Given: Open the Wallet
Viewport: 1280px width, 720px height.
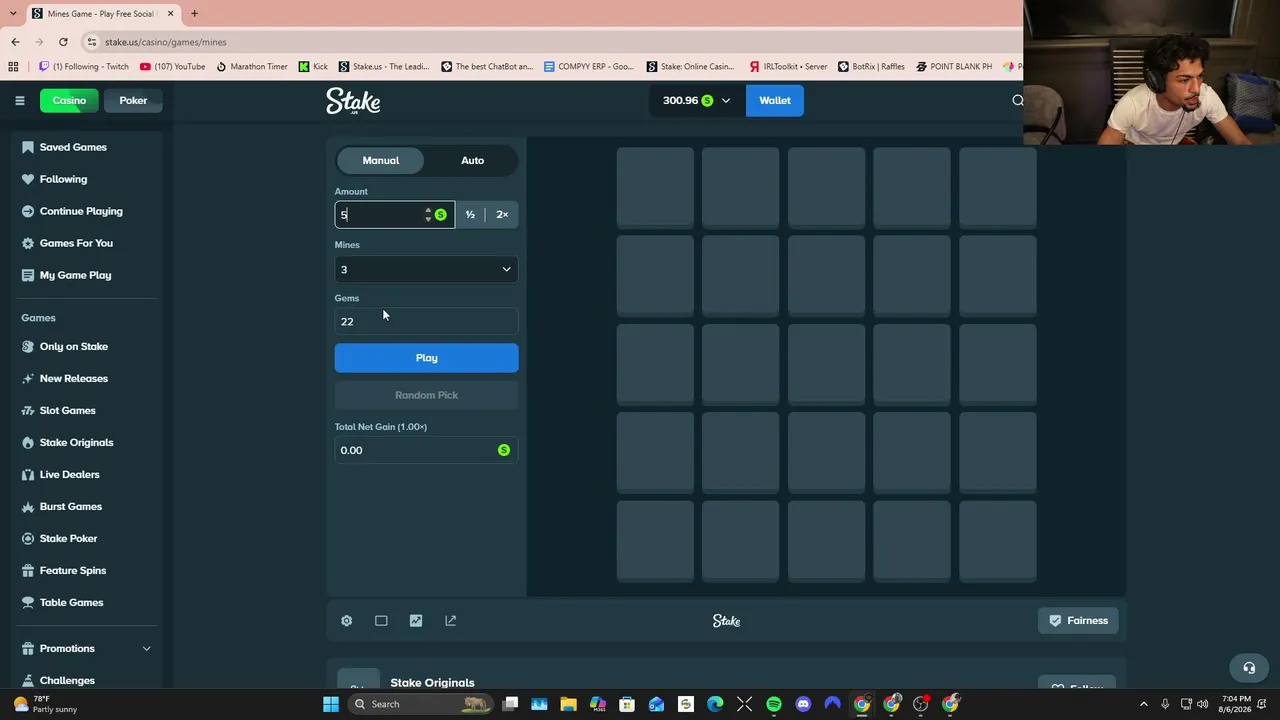Looking at the screenshot, I should 774,100.
